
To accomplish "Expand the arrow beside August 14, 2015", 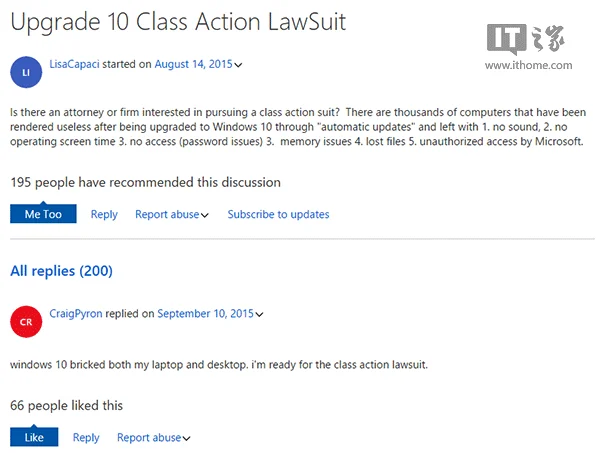I will (238, 65).
